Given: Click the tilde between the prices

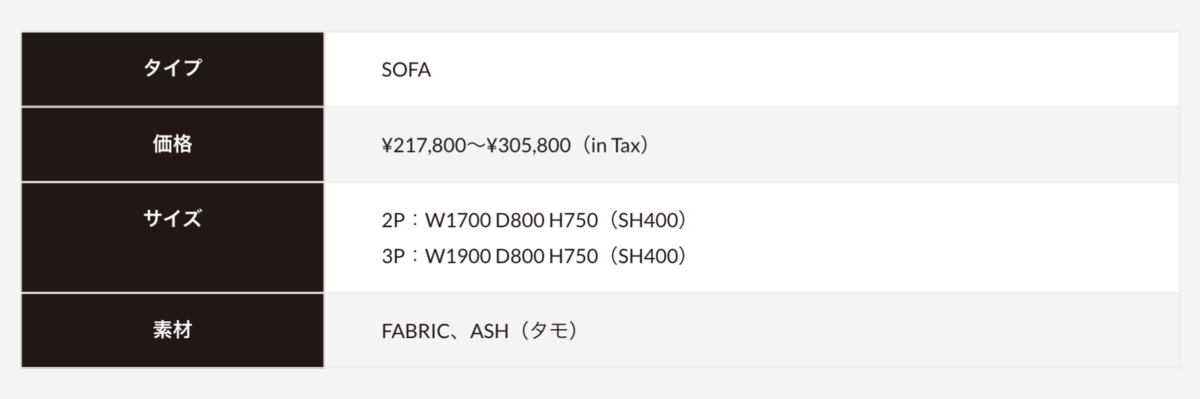Looking at the screenshot, I should pos(476,146).
